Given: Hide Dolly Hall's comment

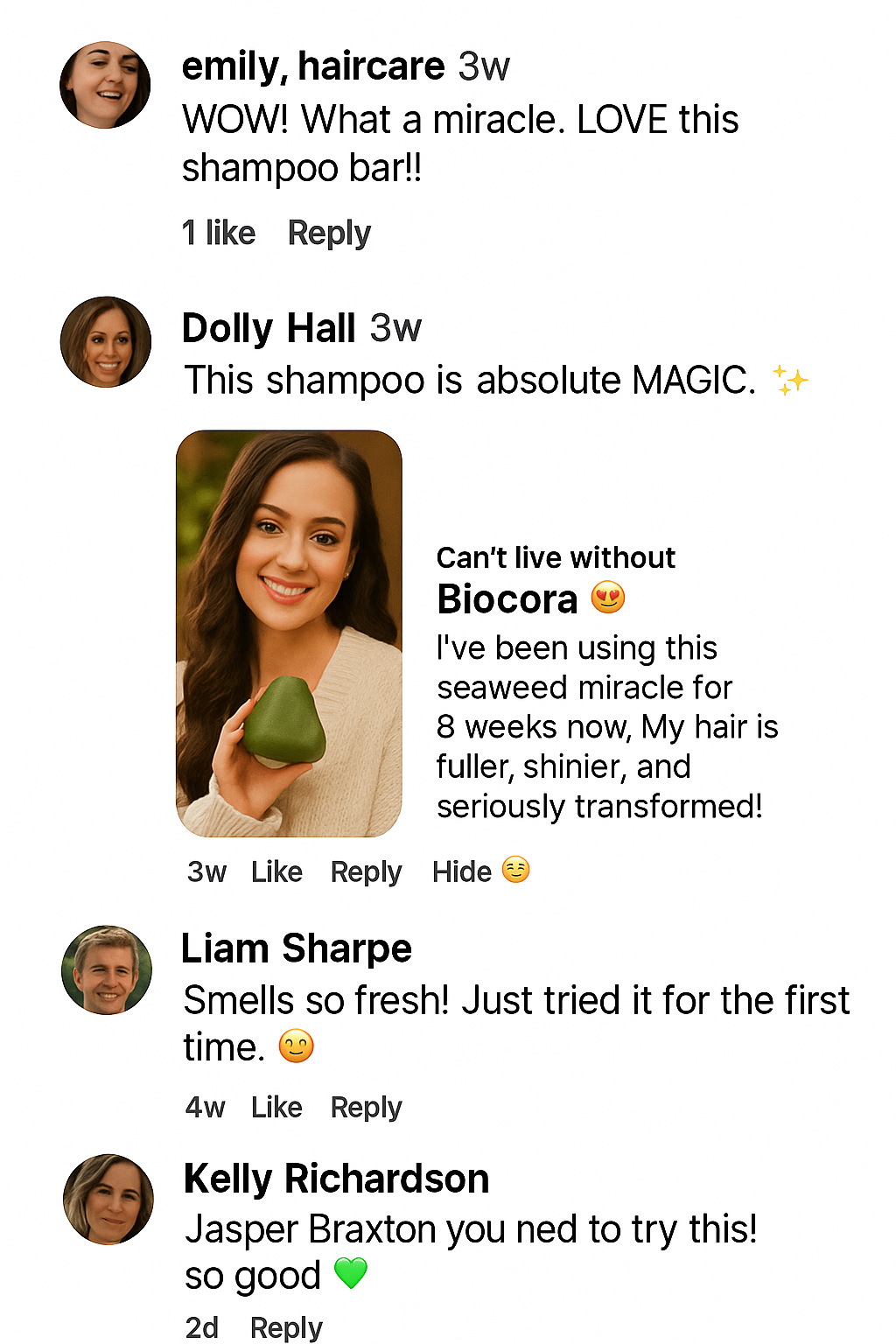Looking at the screenshot, I should pos(462,871).
